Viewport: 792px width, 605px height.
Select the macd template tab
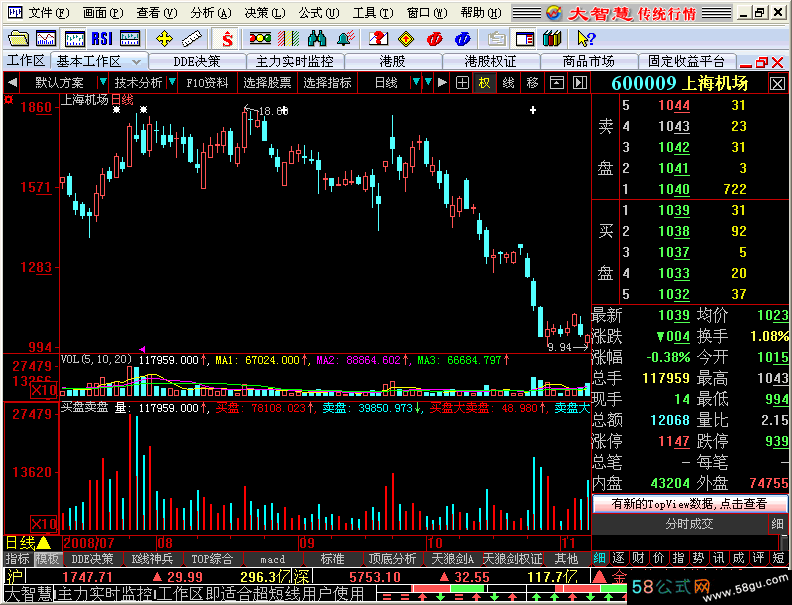(273, 559)
